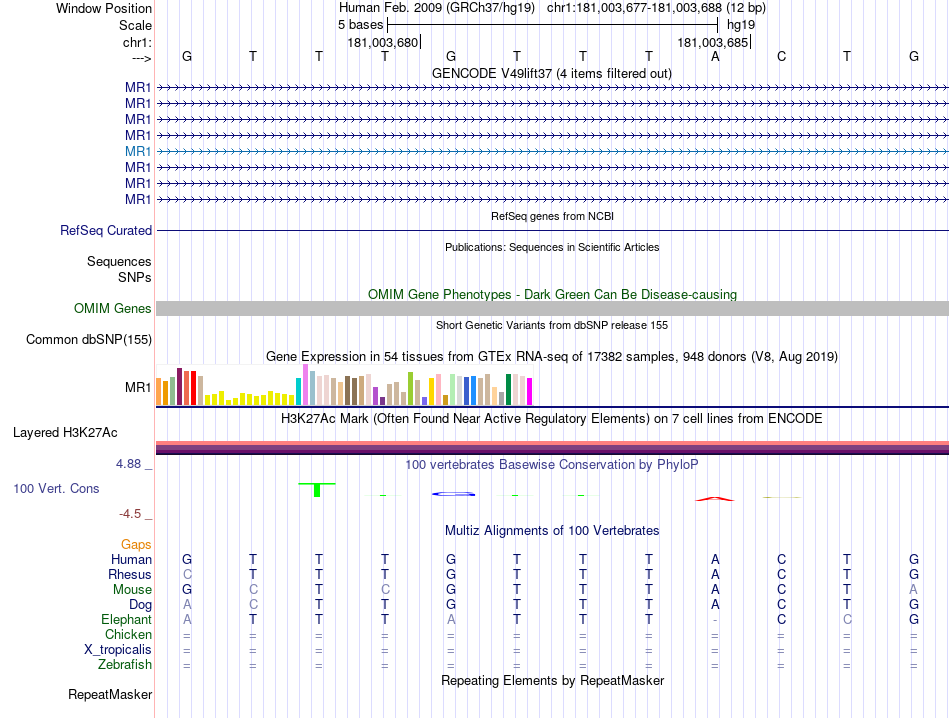Click the C base in the reference sequence row

tap(781, 56)
